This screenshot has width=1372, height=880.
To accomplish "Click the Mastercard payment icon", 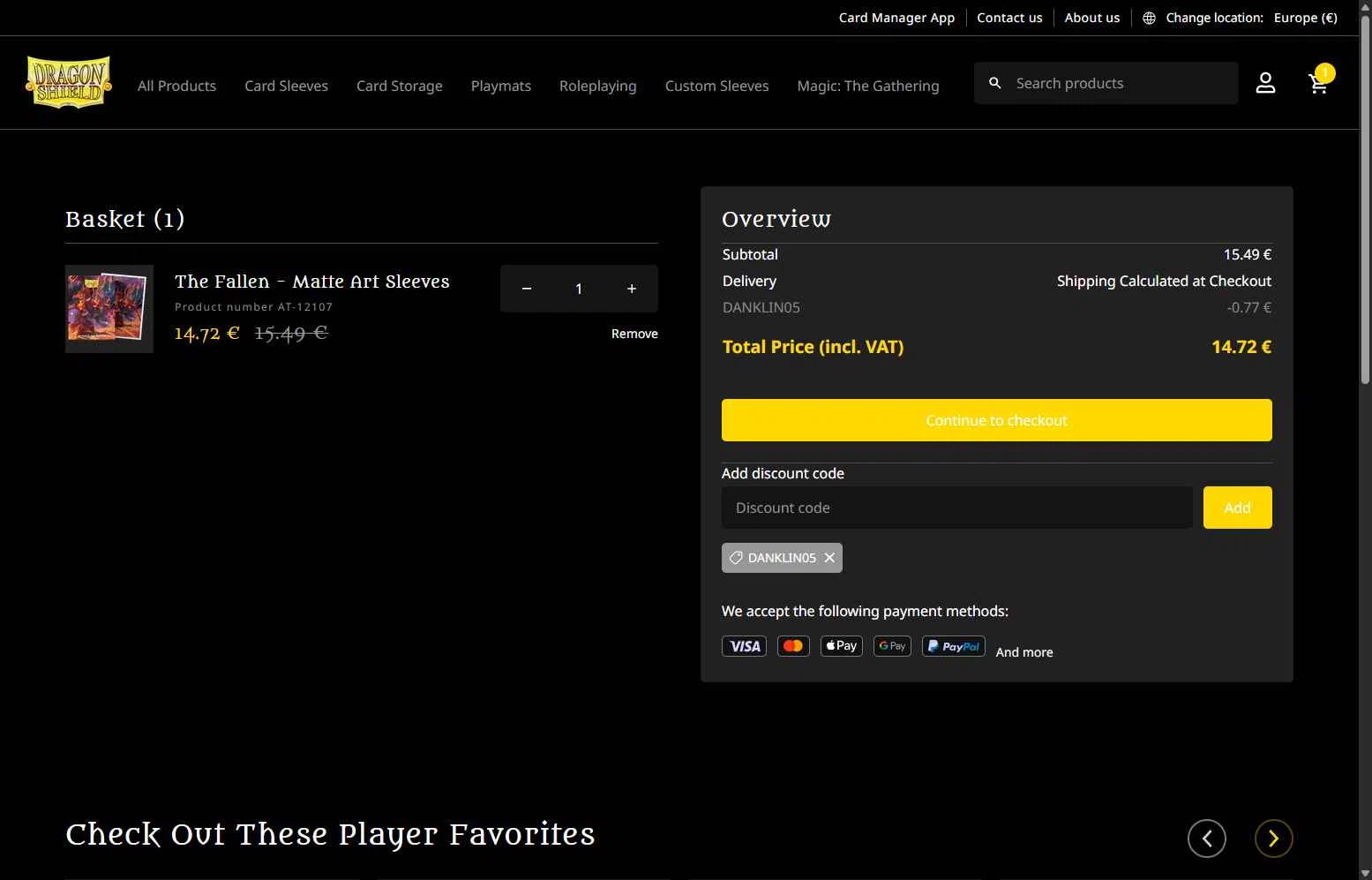I will pyautogui.click(x=793, y=646).
